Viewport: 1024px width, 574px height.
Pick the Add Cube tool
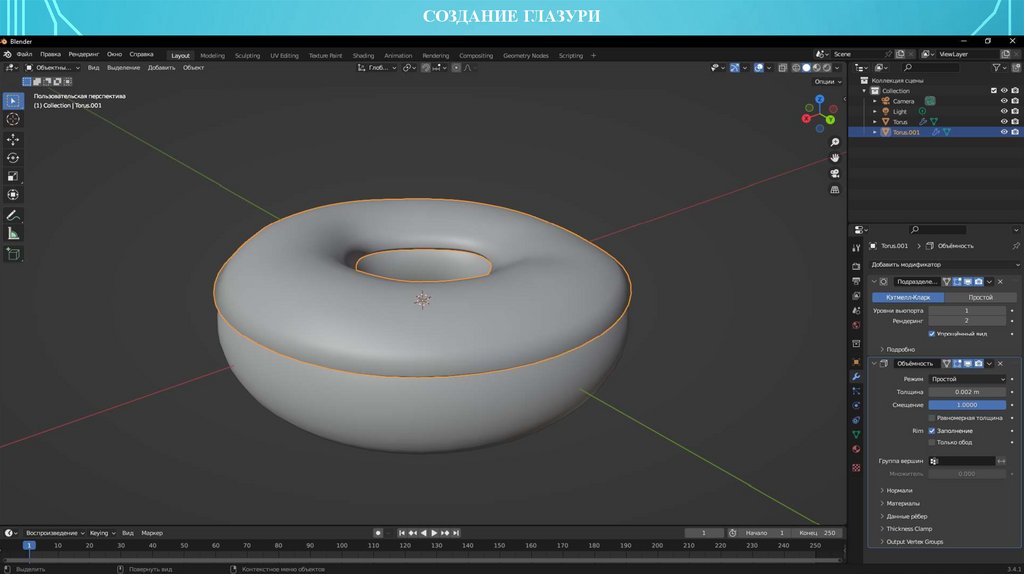point(13,254)
